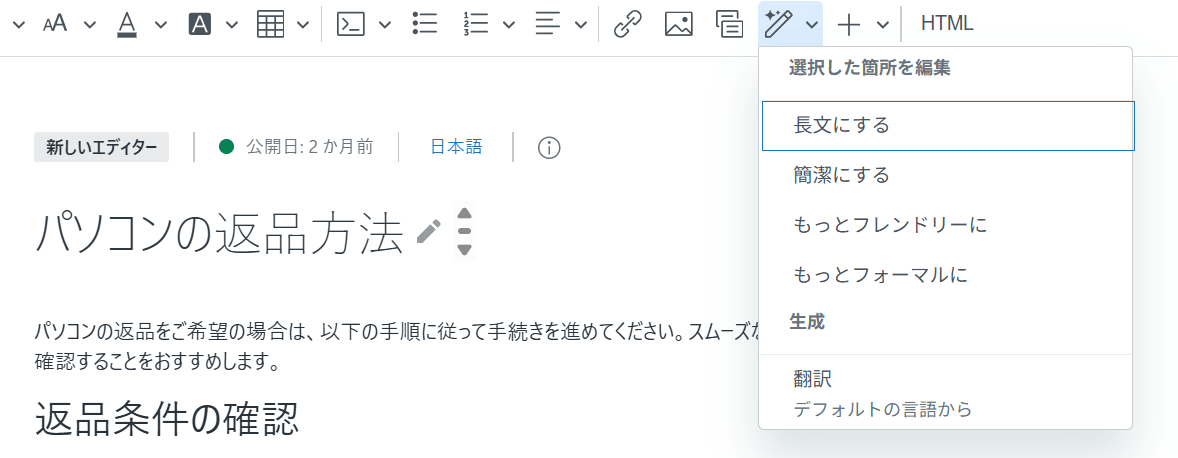
Task: Collapse the magic wand dropdown arrow
Action: [x=811, y=24]
